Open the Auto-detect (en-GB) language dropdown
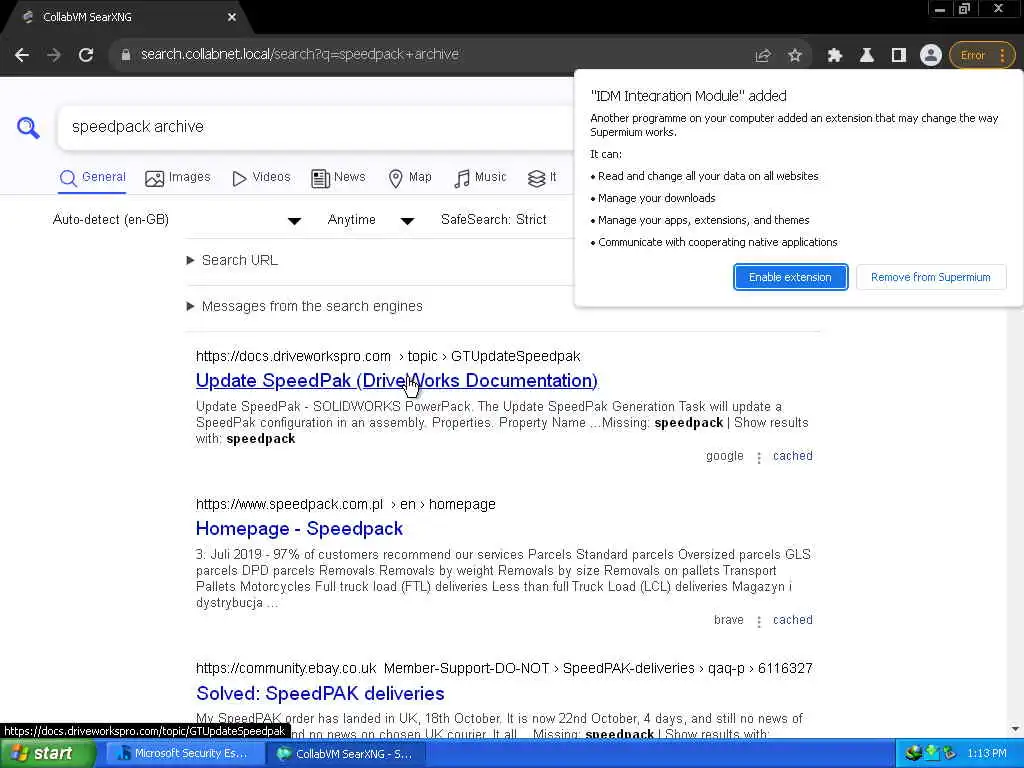The image size is (1024, 768). coord(176,220)
